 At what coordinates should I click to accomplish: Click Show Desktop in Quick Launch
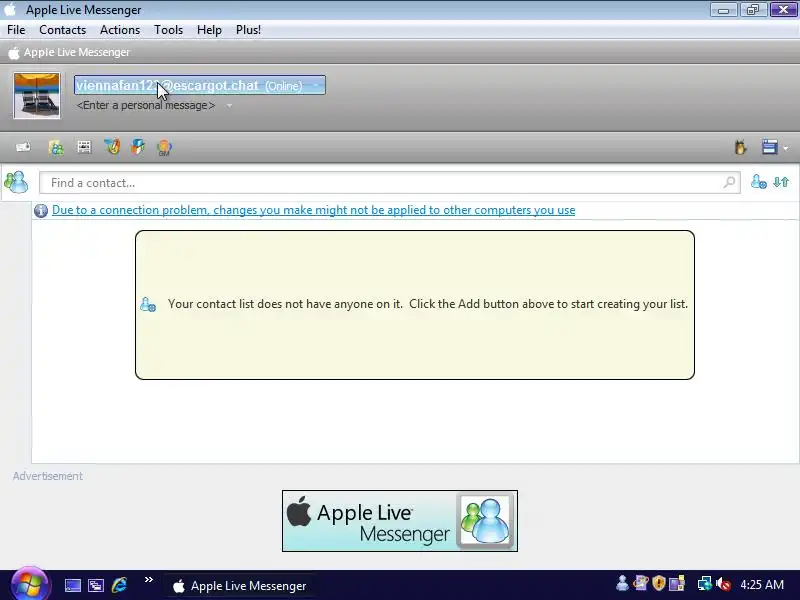coord(72,585)
